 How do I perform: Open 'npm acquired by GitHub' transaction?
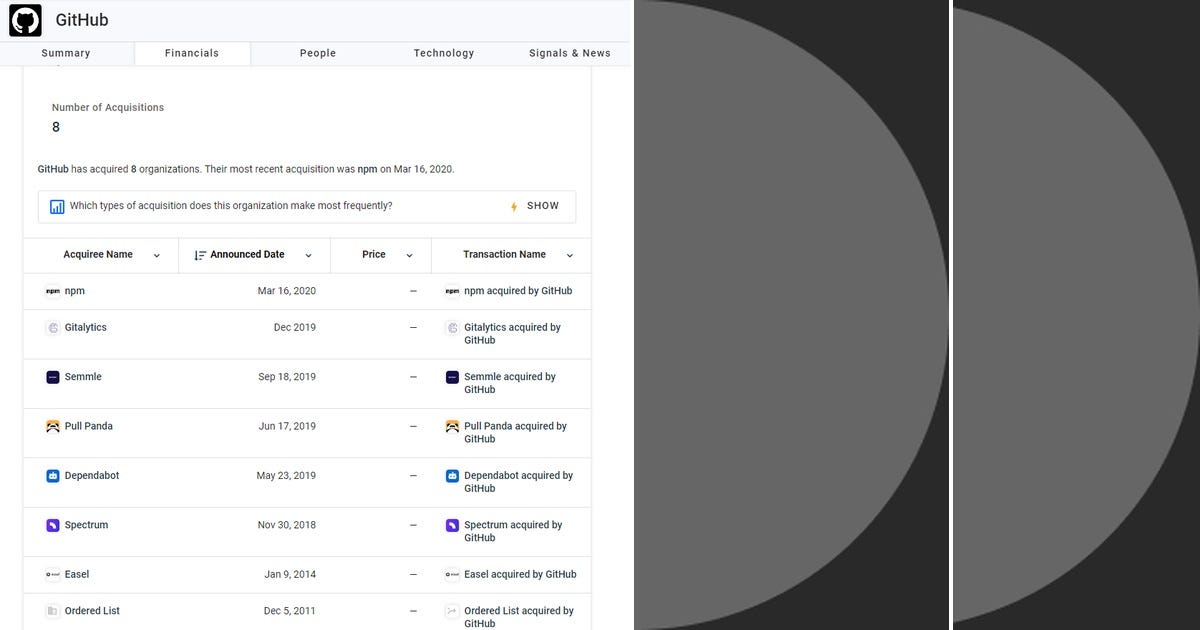click(x=518, y=291)
